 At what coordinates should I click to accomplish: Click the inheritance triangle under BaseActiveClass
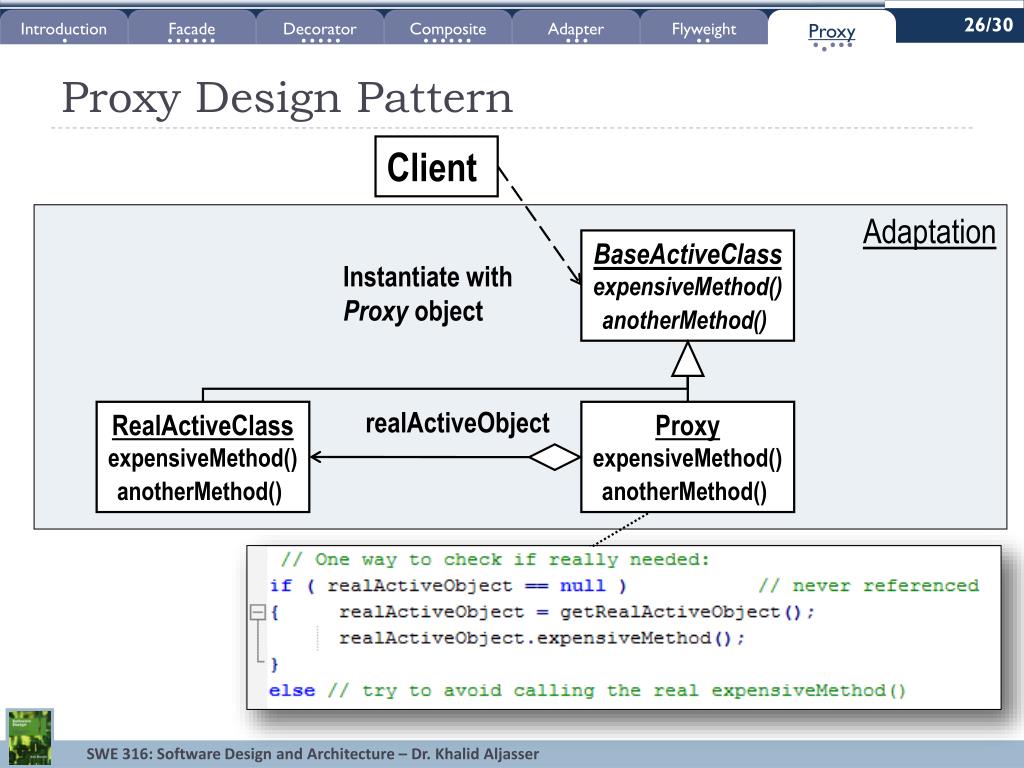(x=688, y=359)
